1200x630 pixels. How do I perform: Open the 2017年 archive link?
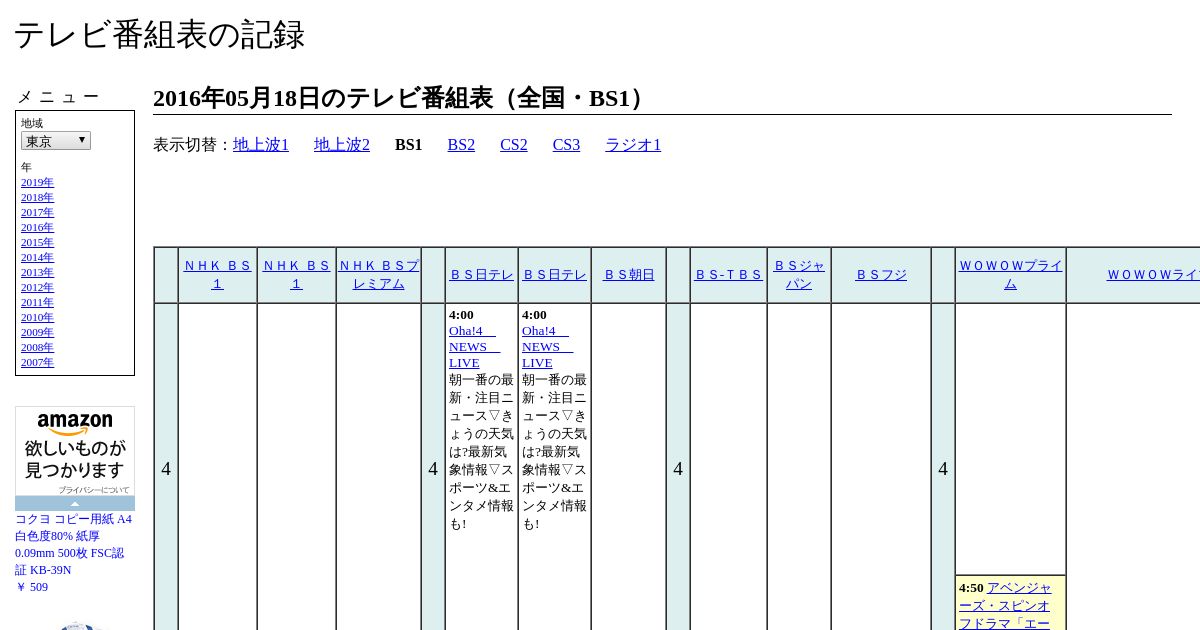(37, 213)
